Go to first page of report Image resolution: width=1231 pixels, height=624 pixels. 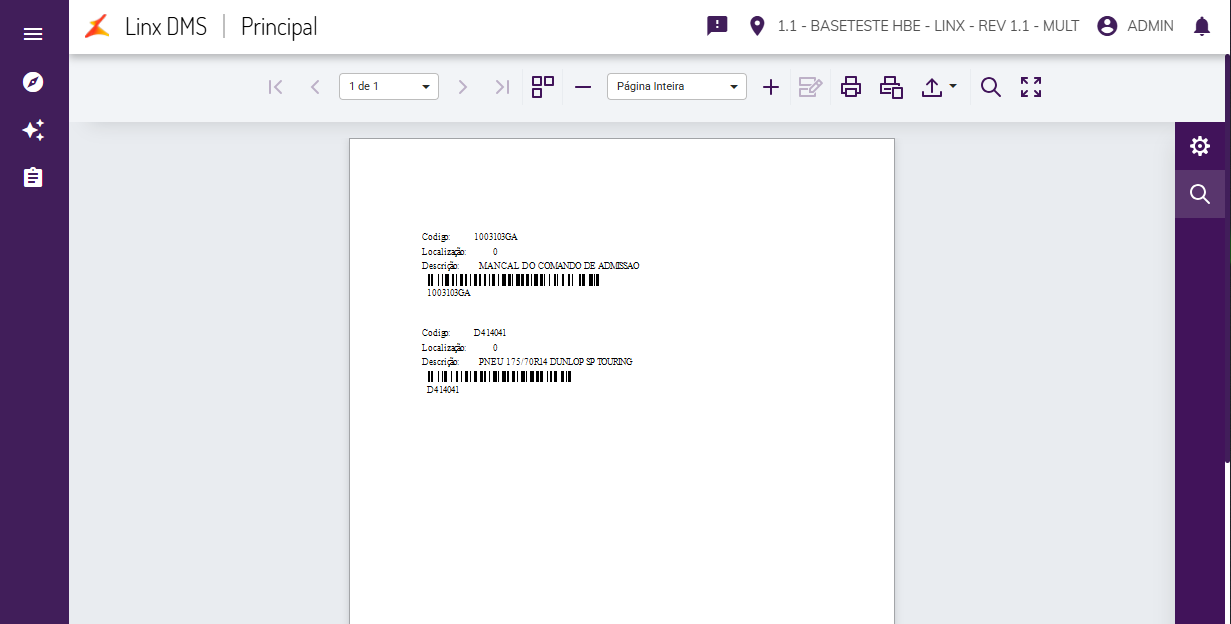(276, 87)
